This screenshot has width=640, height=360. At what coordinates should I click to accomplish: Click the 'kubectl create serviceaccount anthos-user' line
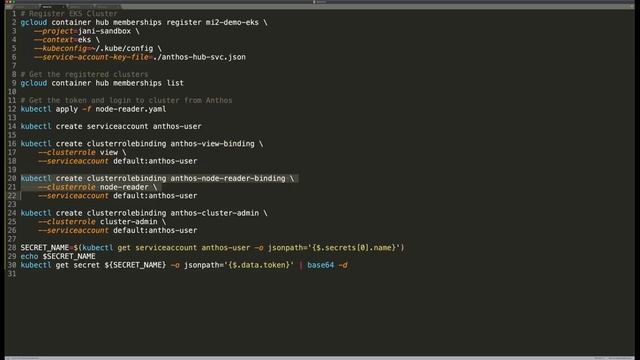point(111,127)
